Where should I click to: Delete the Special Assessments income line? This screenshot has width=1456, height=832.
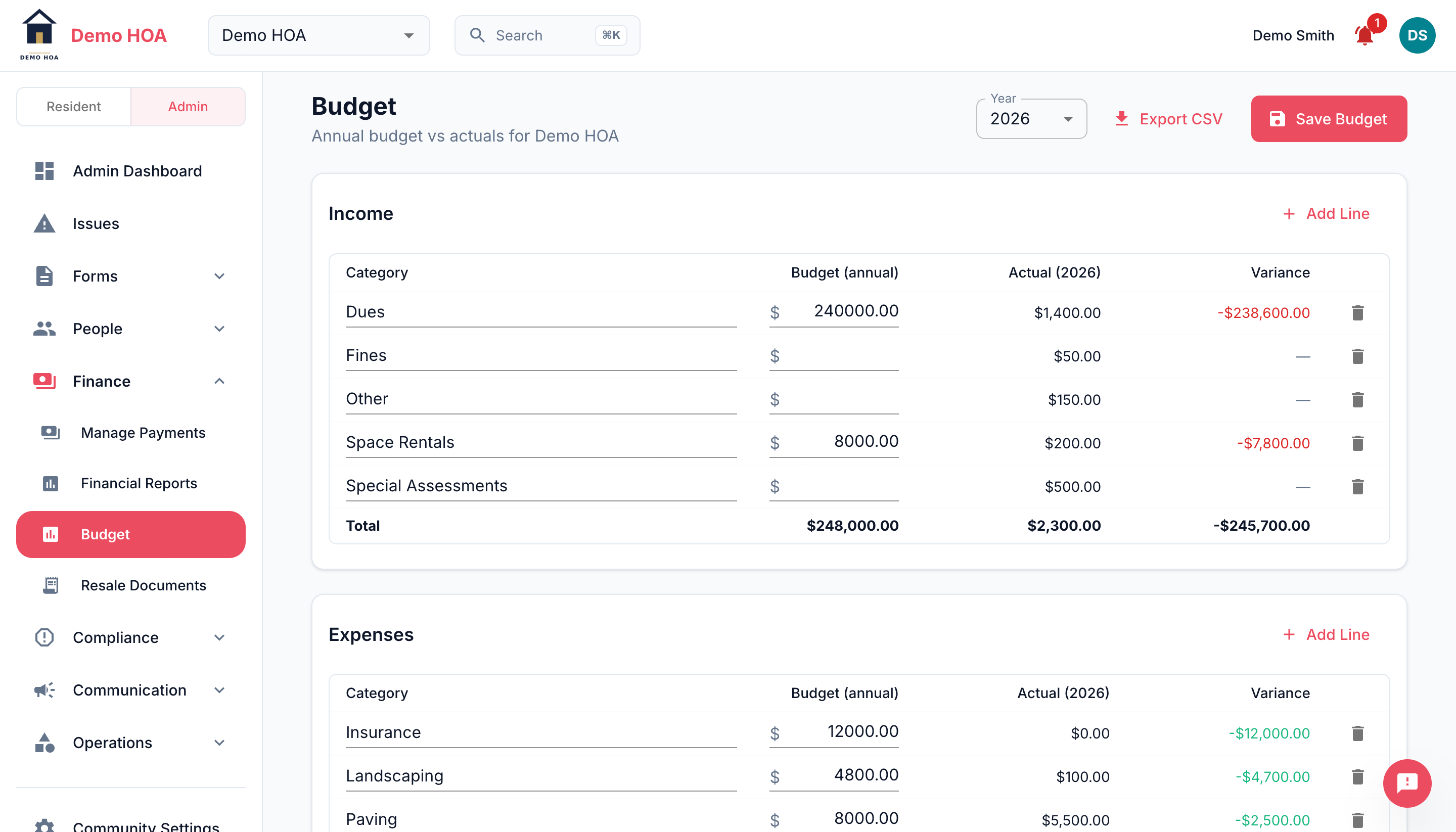pyautogui.click(x=1358, y=487)
